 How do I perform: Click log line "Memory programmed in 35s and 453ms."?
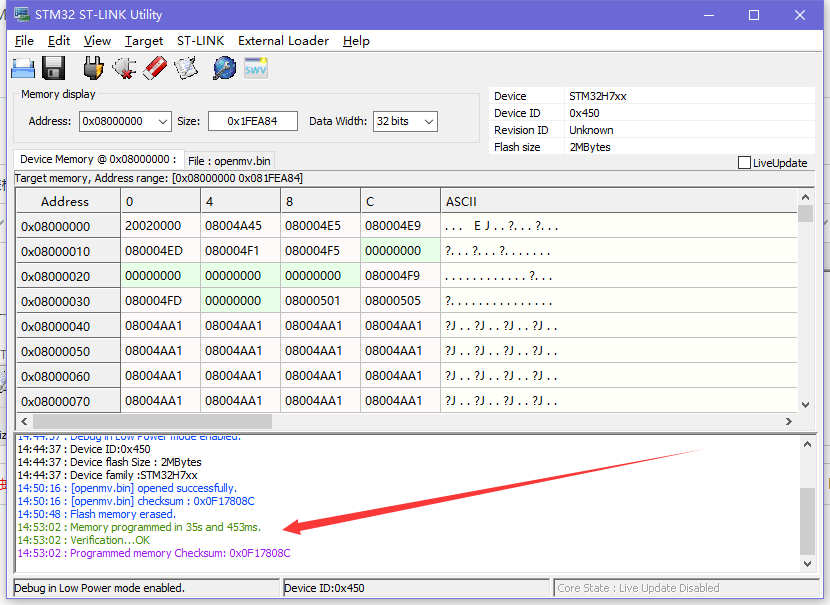tap(139, 527)
